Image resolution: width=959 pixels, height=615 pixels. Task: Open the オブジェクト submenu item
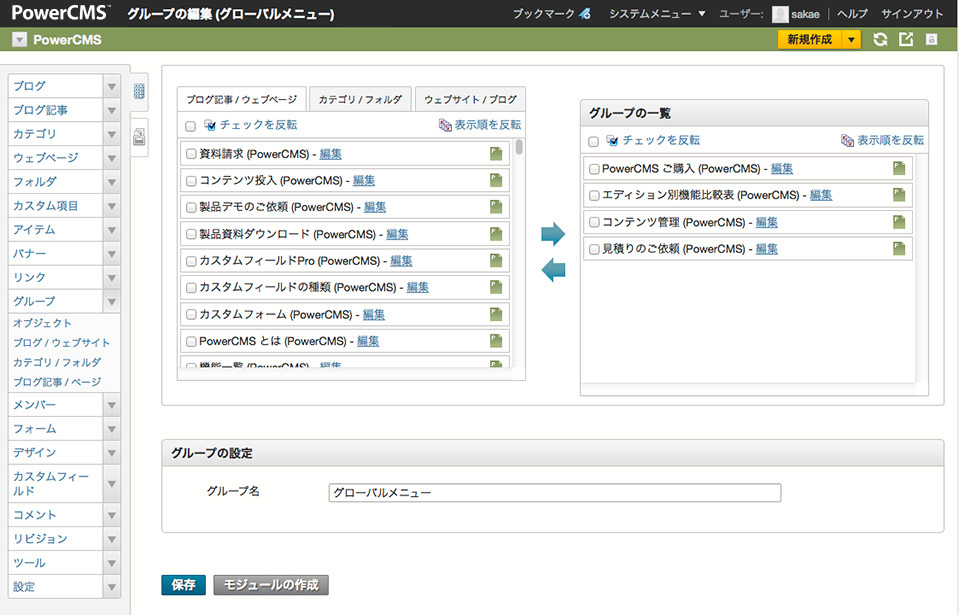tap(42, 323)
